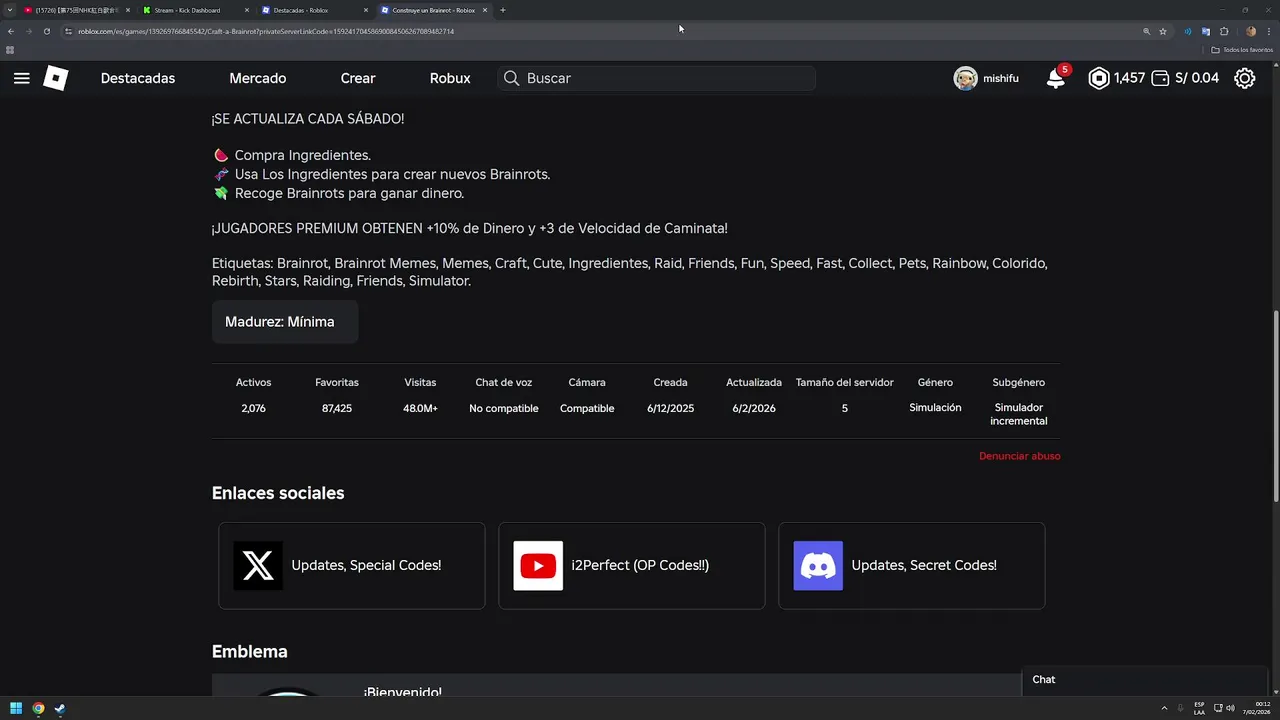Image resolution: width=1280 pixels, height=720 pixels.
Task: Open Todos los favoritos folder
Action: [1241, 49]
